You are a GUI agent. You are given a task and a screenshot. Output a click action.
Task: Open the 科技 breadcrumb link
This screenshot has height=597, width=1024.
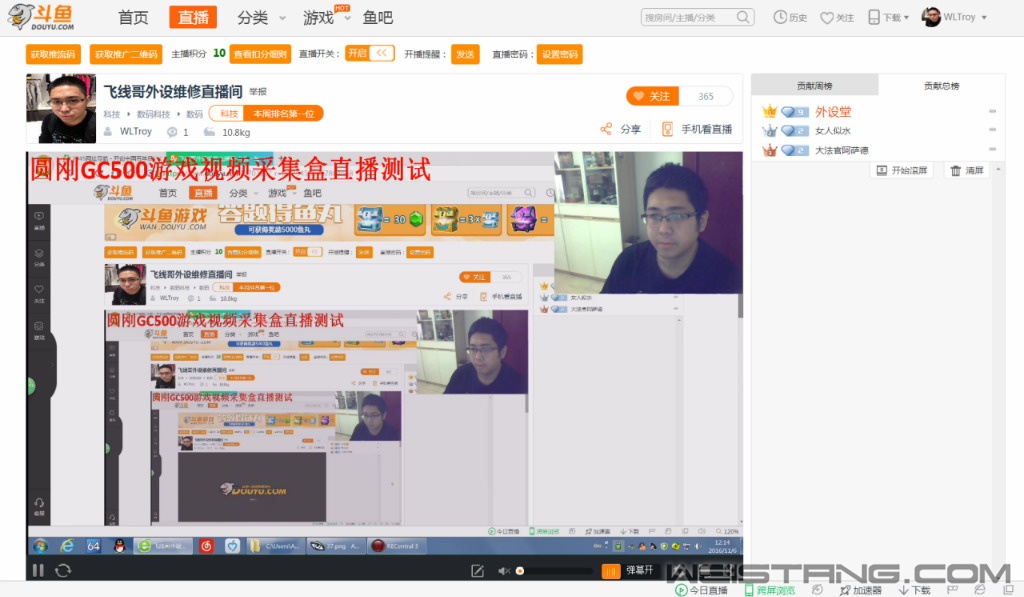(x=112, y=114)
